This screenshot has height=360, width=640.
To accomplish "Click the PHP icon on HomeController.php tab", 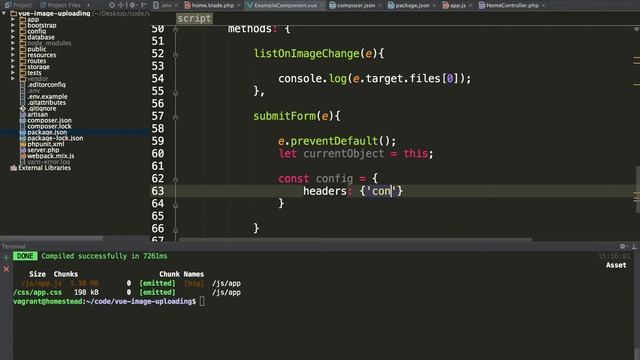I will coord(482,5).
